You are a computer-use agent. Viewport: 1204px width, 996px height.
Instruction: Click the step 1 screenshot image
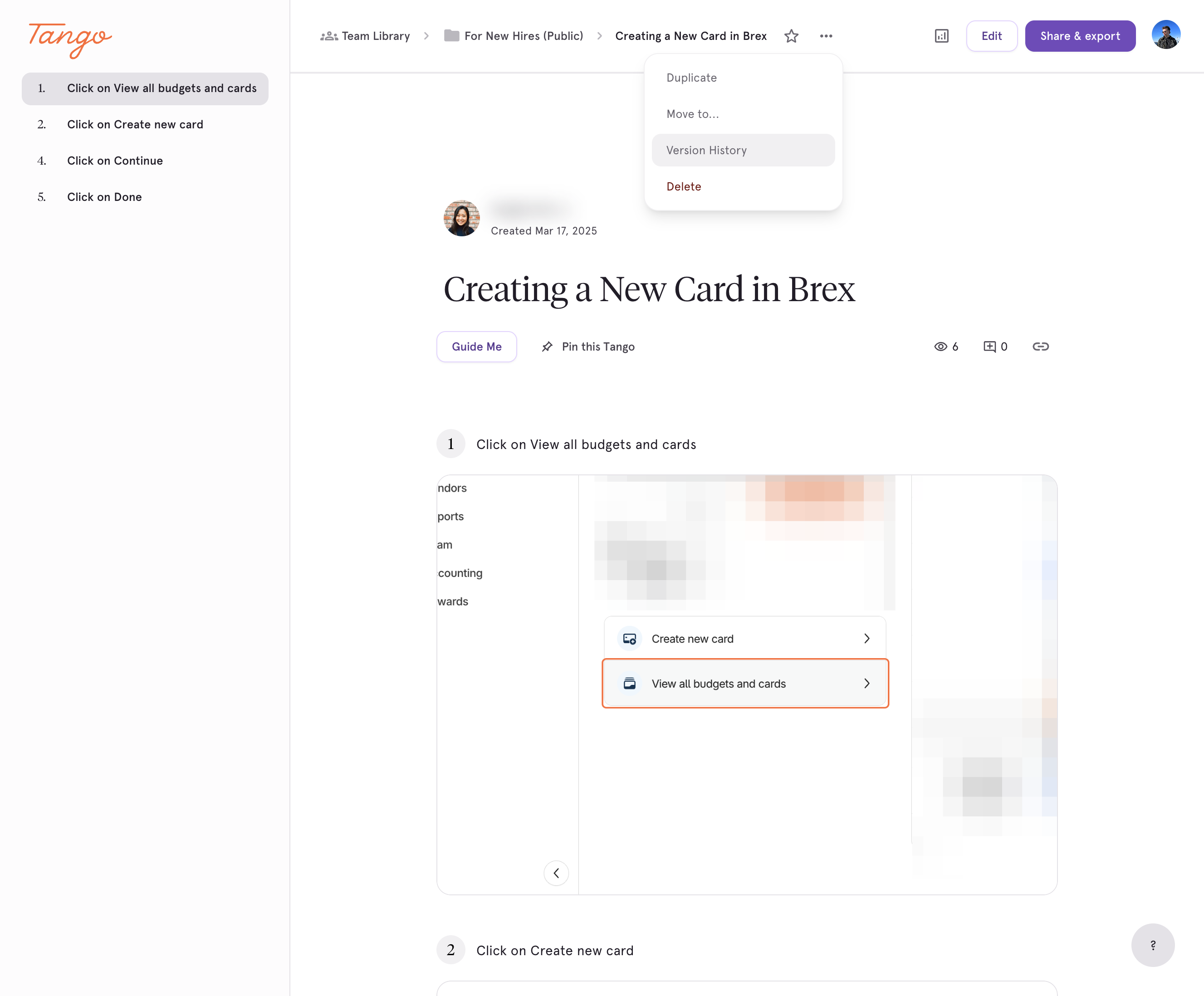(x=746, y=684)
